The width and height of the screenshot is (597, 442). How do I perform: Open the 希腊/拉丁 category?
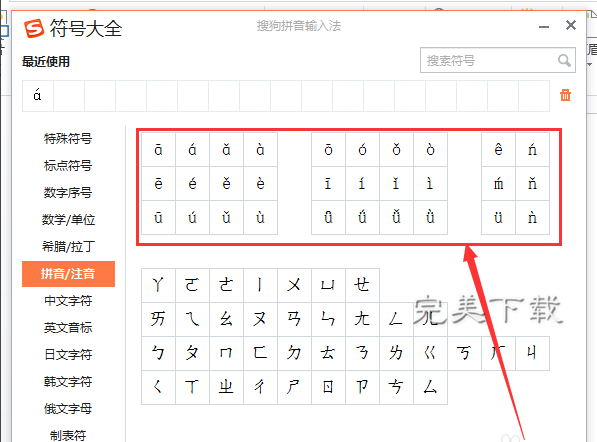point(68,247)
